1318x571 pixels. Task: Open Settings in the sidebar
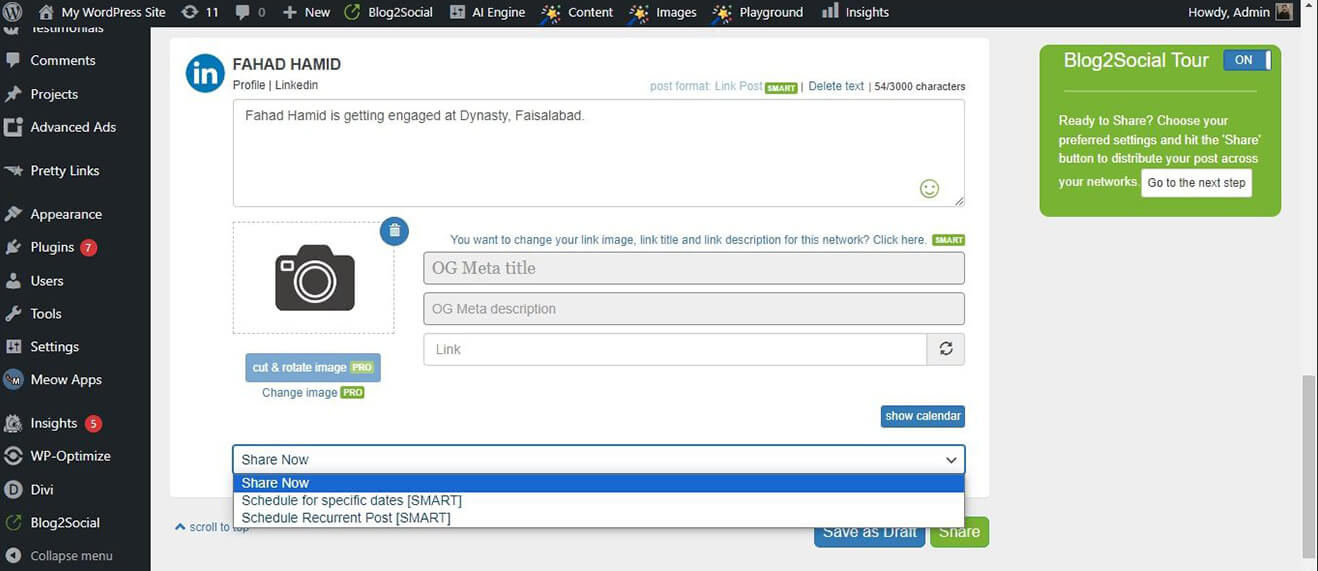tap(54, 346)
